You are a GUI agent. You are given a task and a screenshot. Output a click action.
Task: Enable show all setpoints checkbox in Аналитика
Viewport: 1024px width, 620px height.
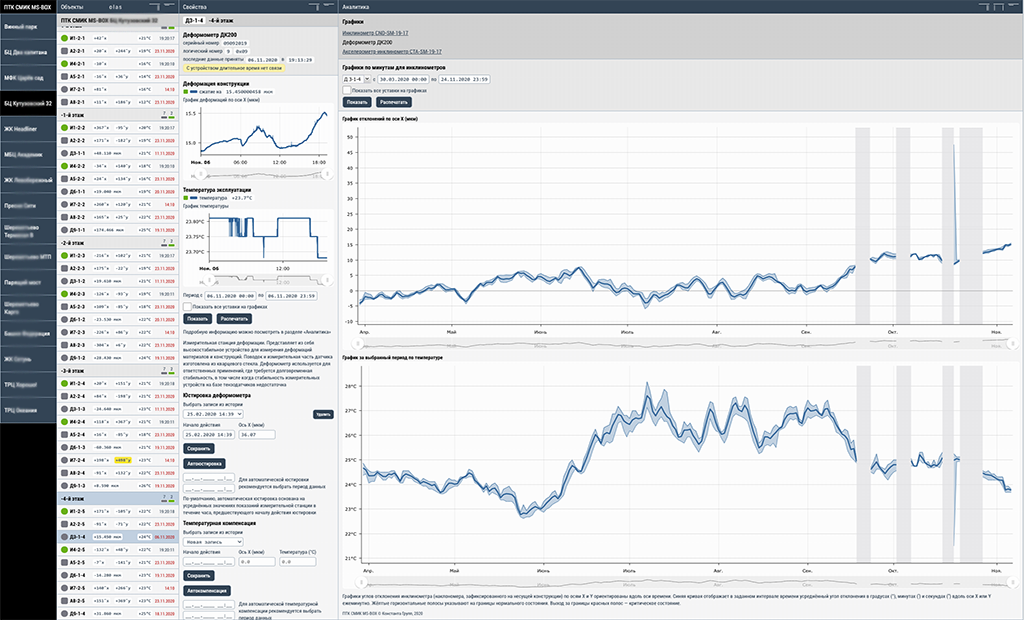(x=346, y=90)
